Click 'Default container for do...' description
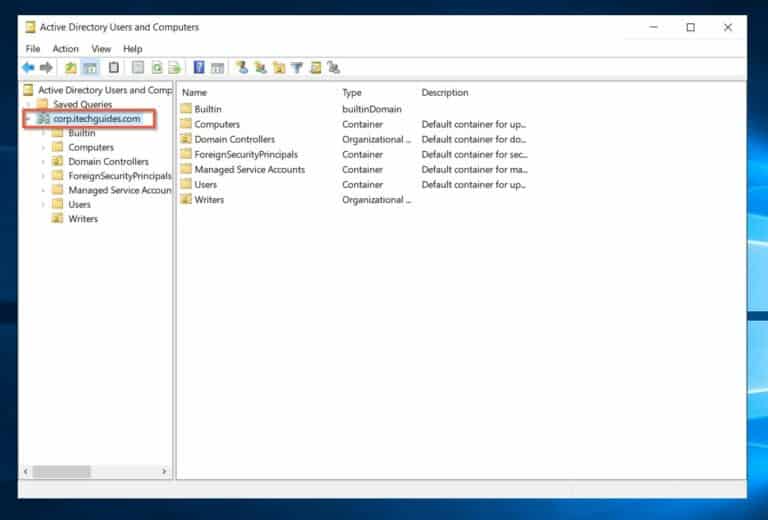This screenshot has width=768, height=520. point(474,139)
